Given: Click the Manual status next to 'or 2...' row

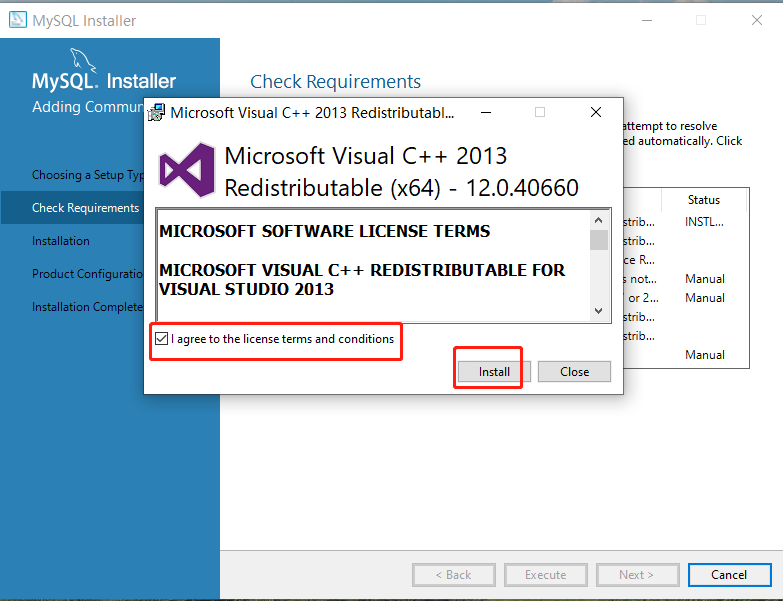Looking at the screenshot, I should 705,298.
